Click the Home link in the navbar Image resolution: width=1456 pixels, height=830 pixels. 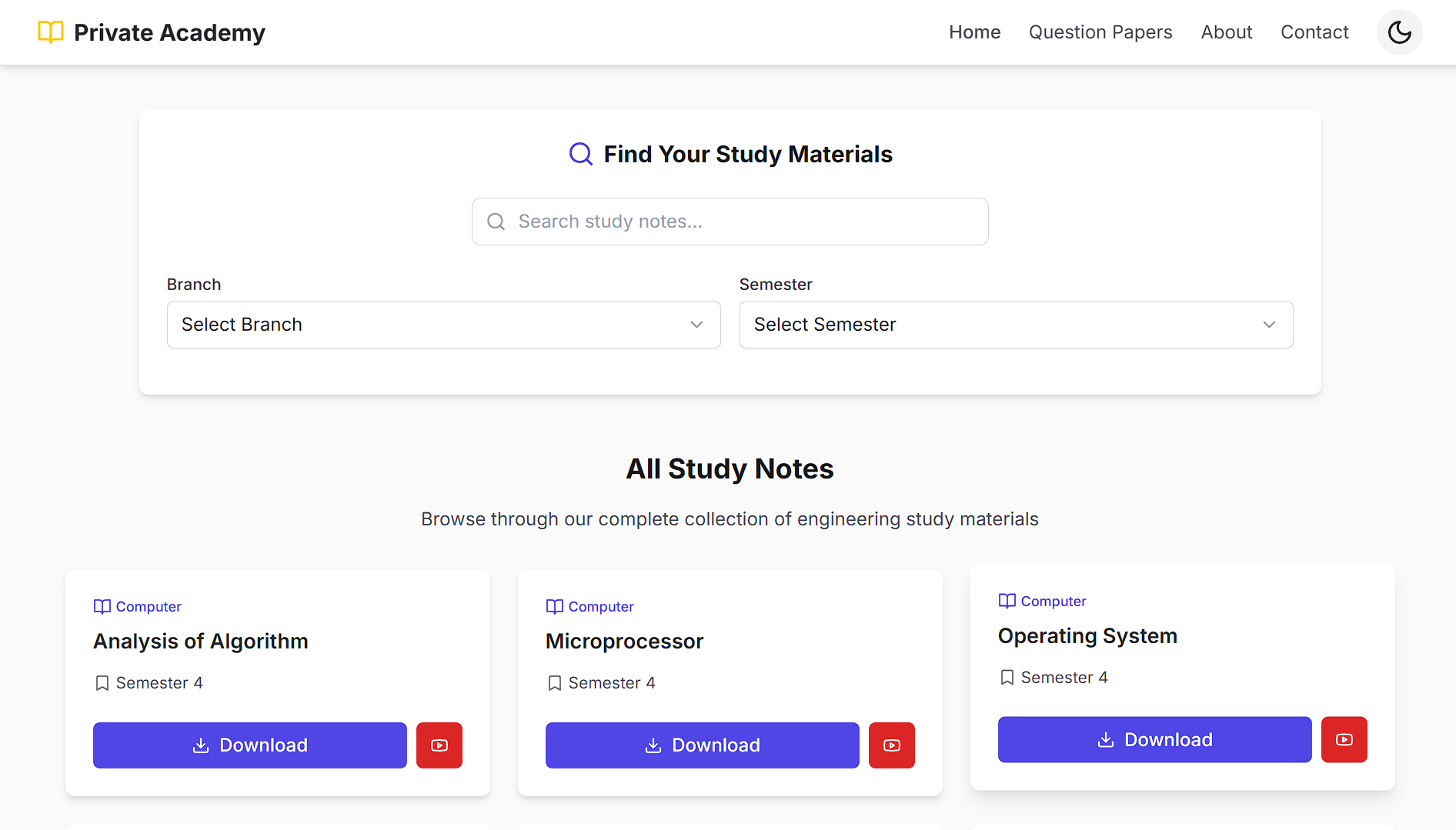tap(974, 32)
